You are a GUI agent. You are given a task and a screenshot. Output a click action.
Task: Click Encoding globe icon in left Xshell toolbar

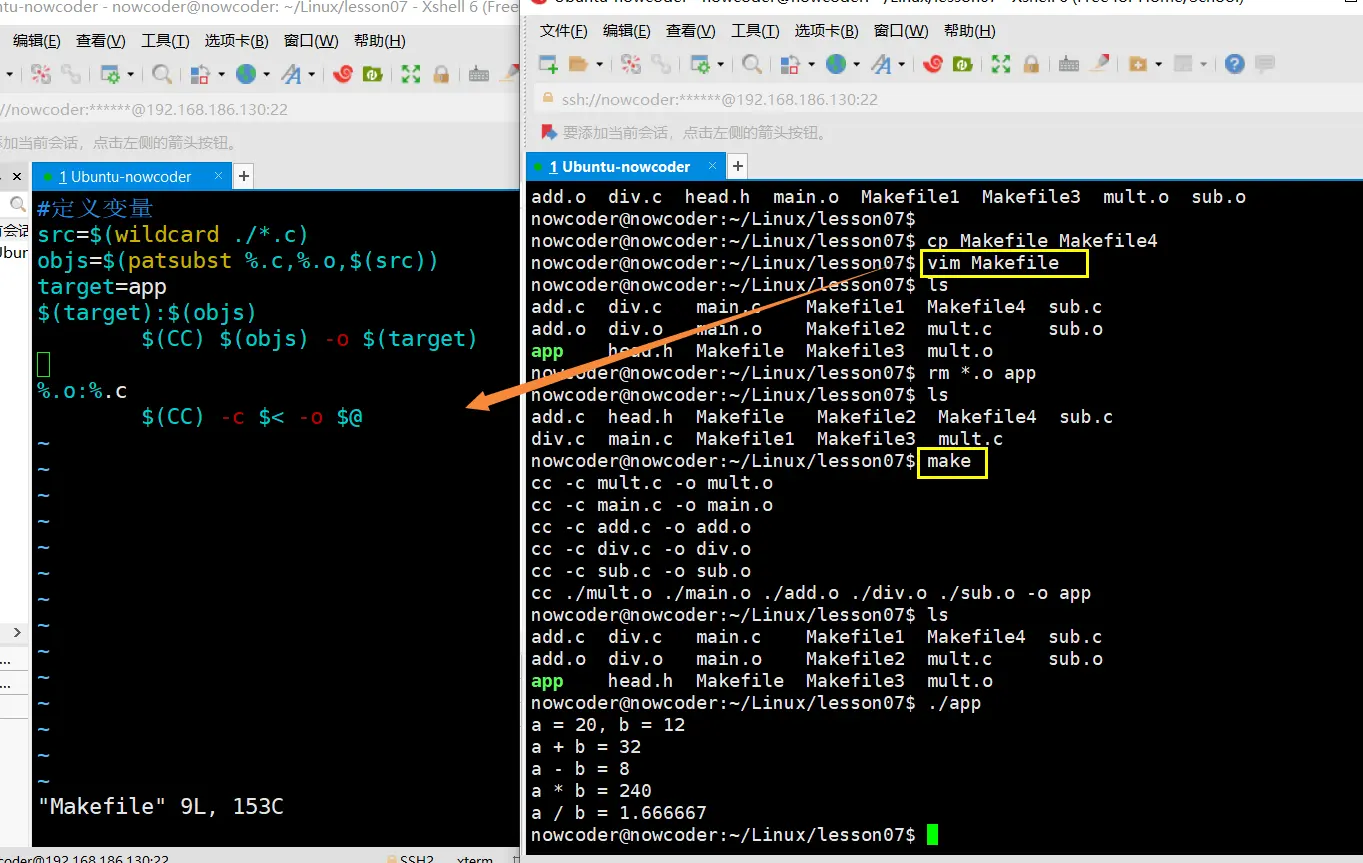point(245,74)
